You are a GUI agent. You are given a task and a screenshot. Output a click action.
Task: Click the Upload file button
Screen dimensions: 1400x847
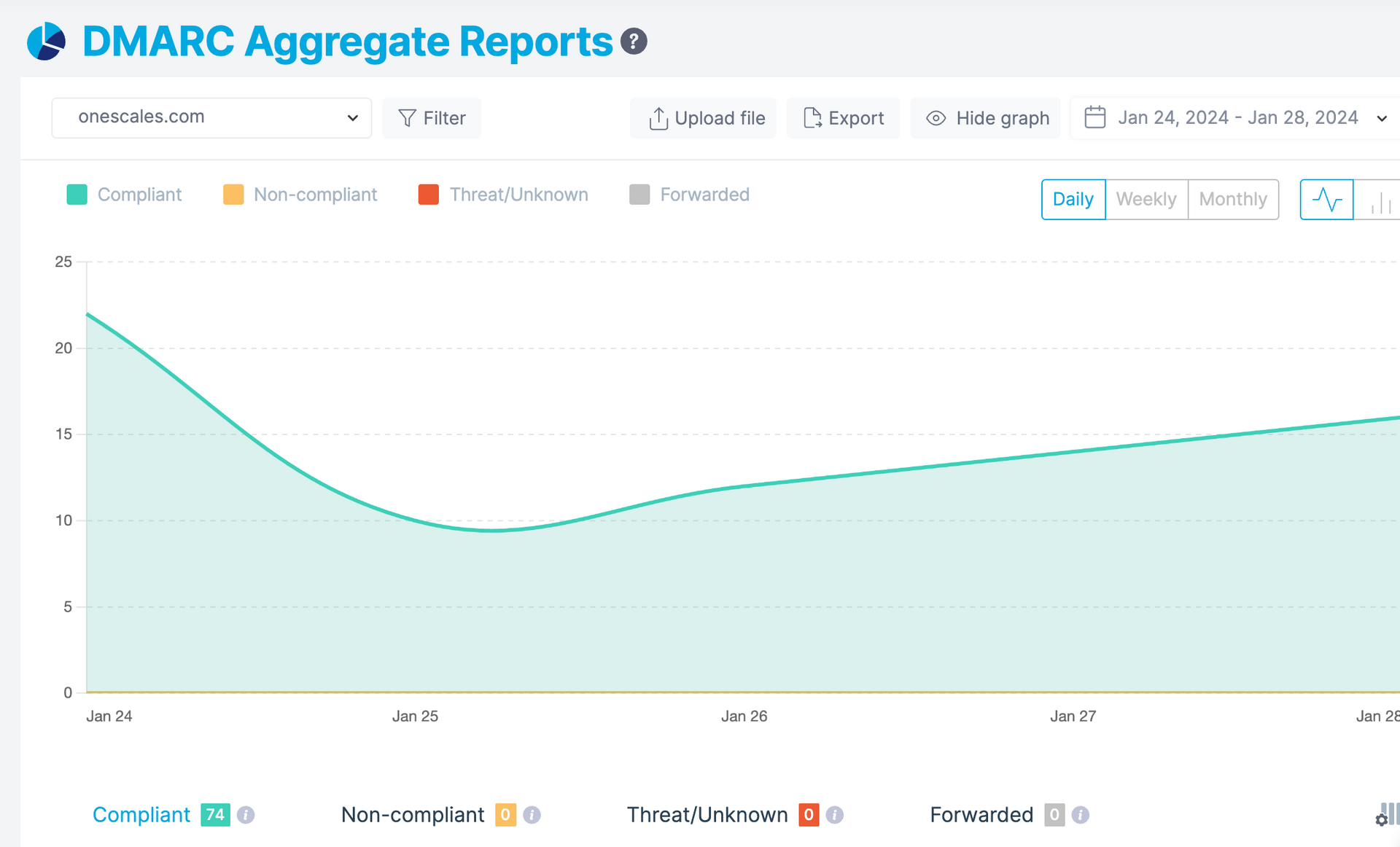pyautogui.click(x=705, y=118)
